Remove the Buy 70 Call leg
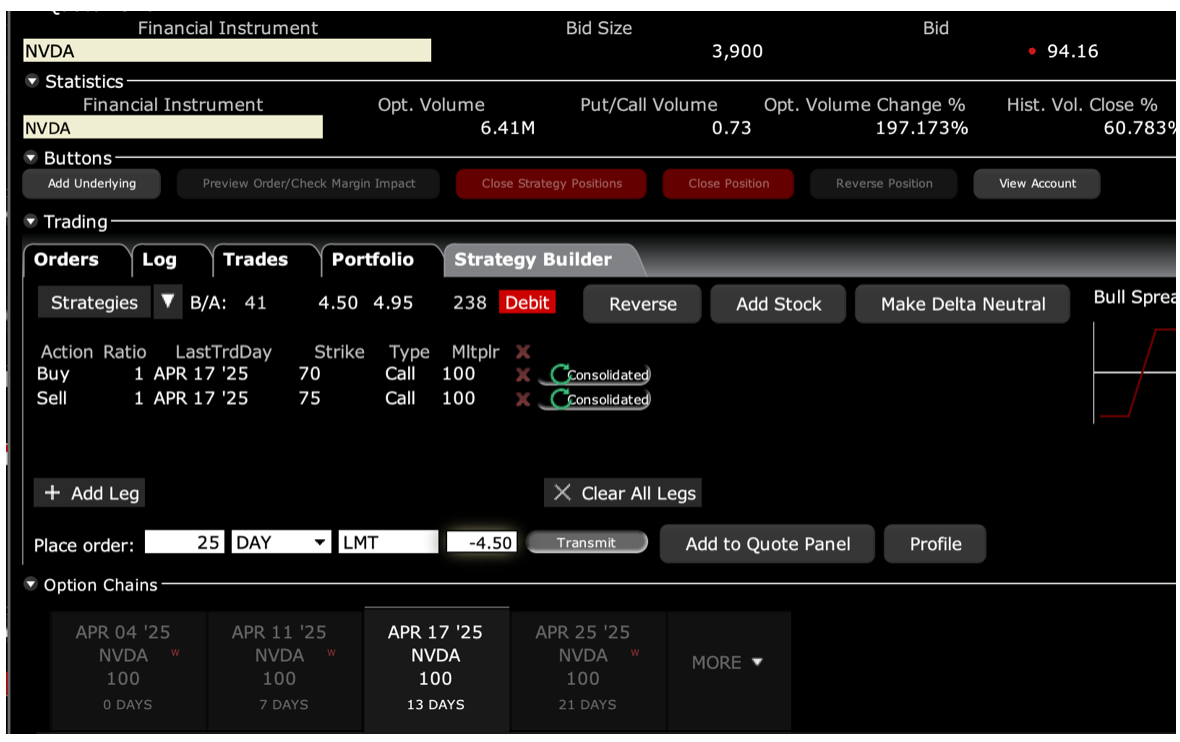Screen dimensions: 1180x742 click(523, 374)
